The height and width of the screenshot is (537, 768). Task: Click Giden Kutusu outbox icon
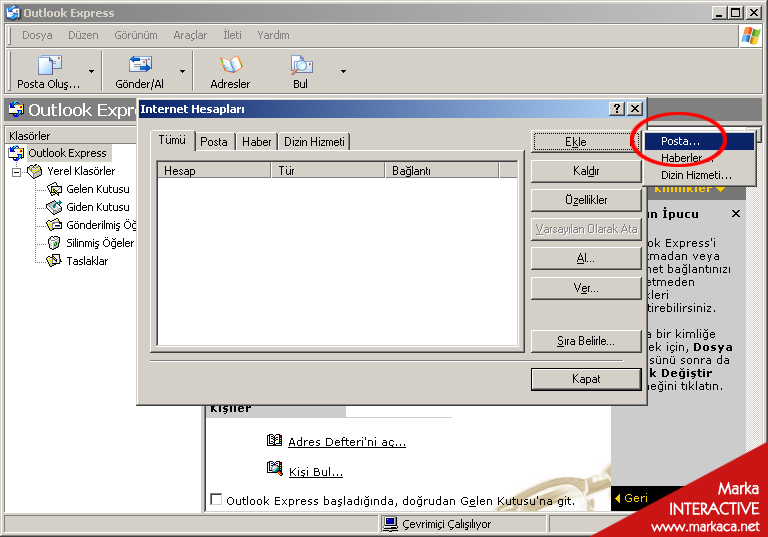coord(54,207)
